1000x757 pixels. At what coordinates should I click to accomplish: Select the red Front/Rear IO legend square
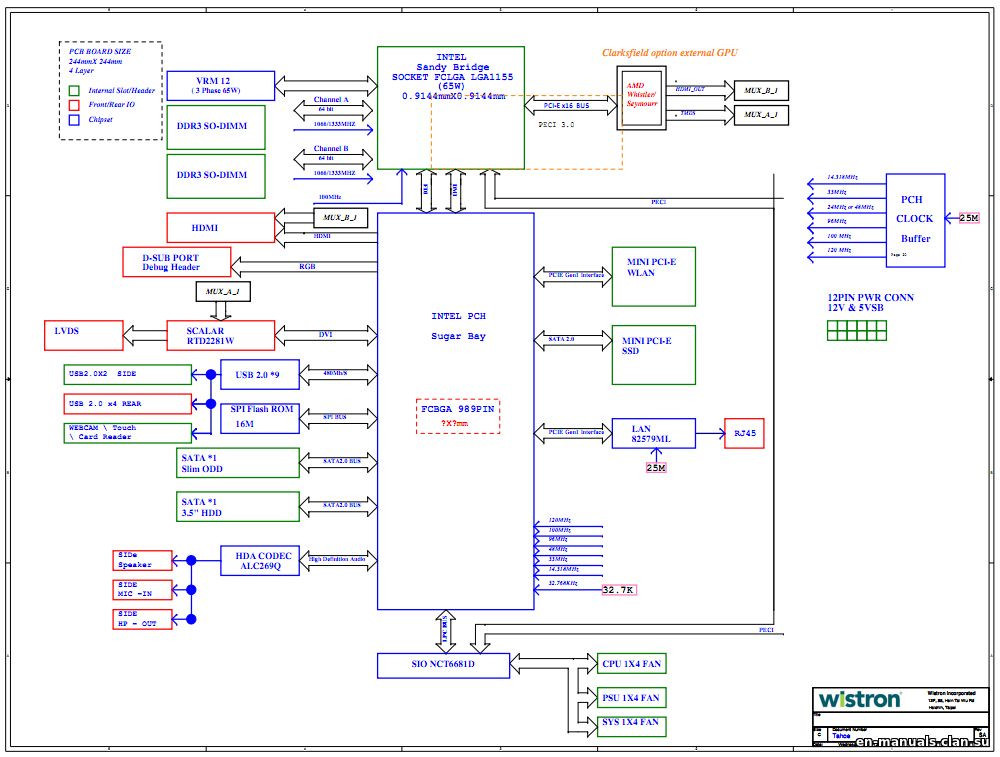pos(74,105)
